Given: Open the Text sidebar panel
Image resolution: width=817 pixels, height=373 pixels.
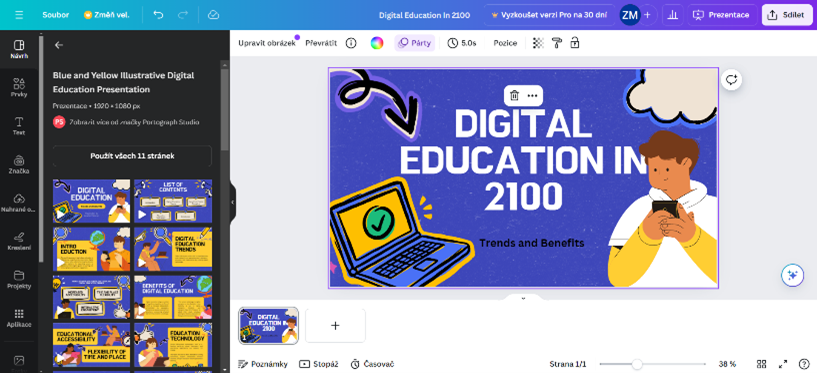Looking at the screenshot, I should (19, 126).
